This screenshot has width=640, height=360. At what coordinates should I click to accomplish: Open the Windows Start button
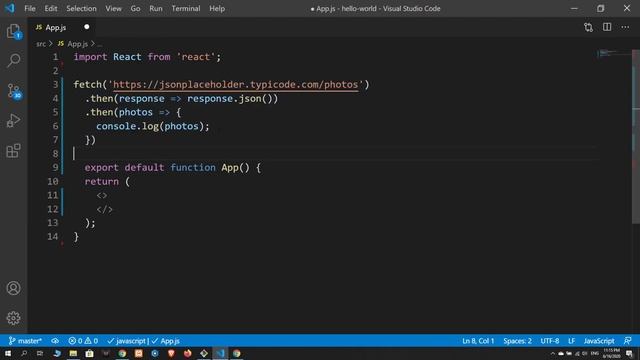pos(8,353)
